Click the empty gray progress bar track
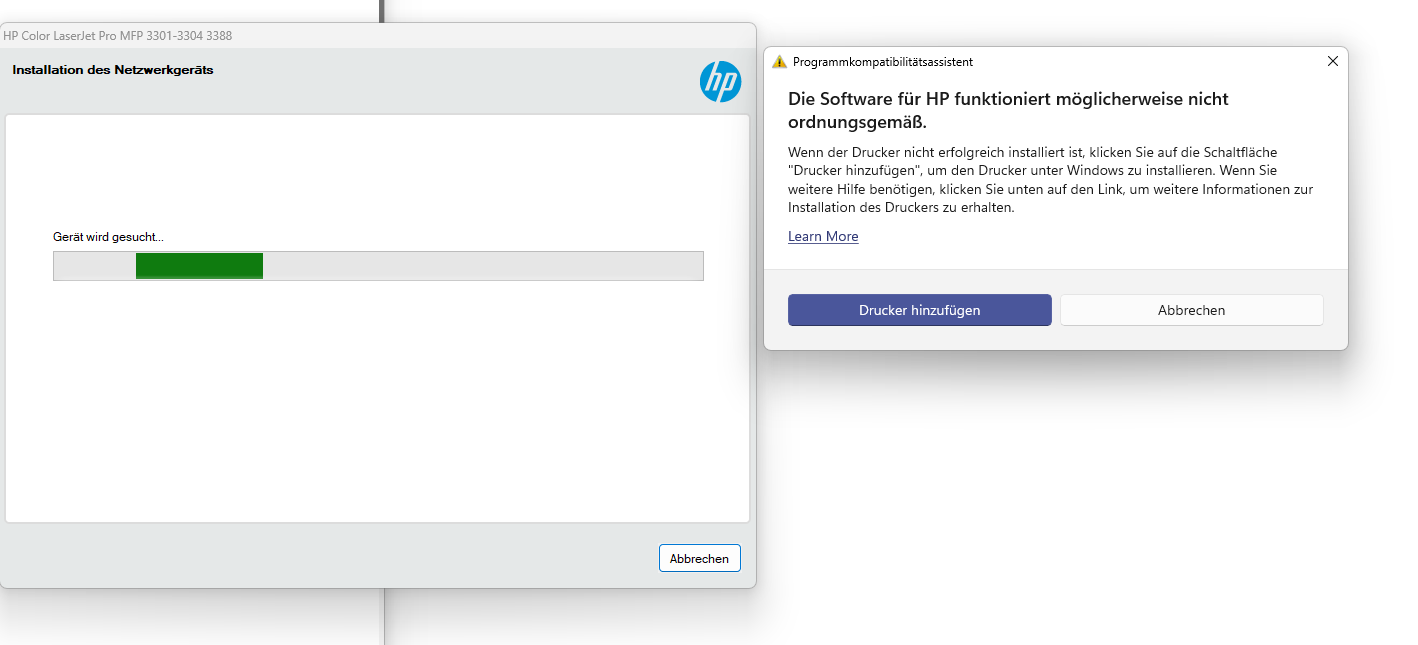 [x=483, y=266]
